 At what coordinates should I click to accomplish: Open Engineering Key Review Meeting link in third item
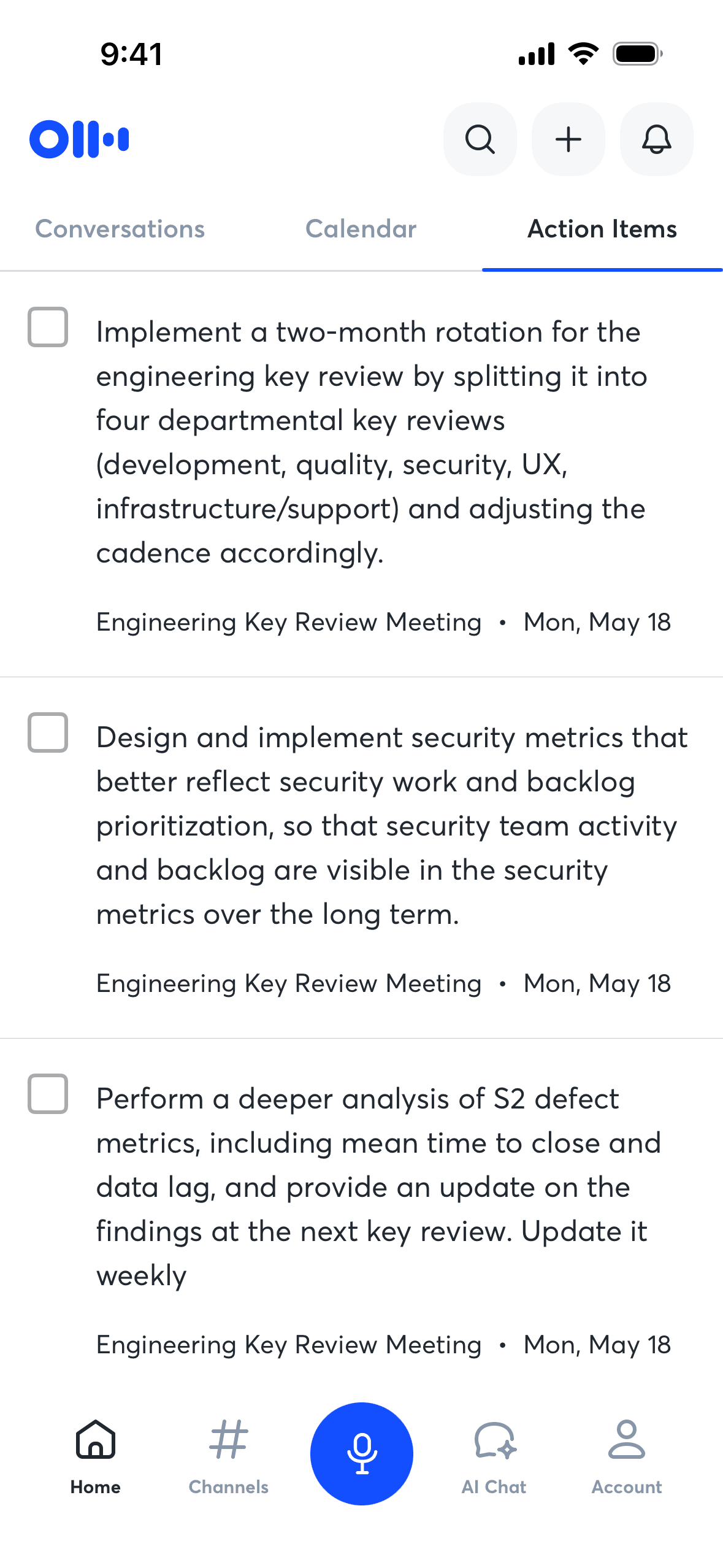[x=289, y=1345]
